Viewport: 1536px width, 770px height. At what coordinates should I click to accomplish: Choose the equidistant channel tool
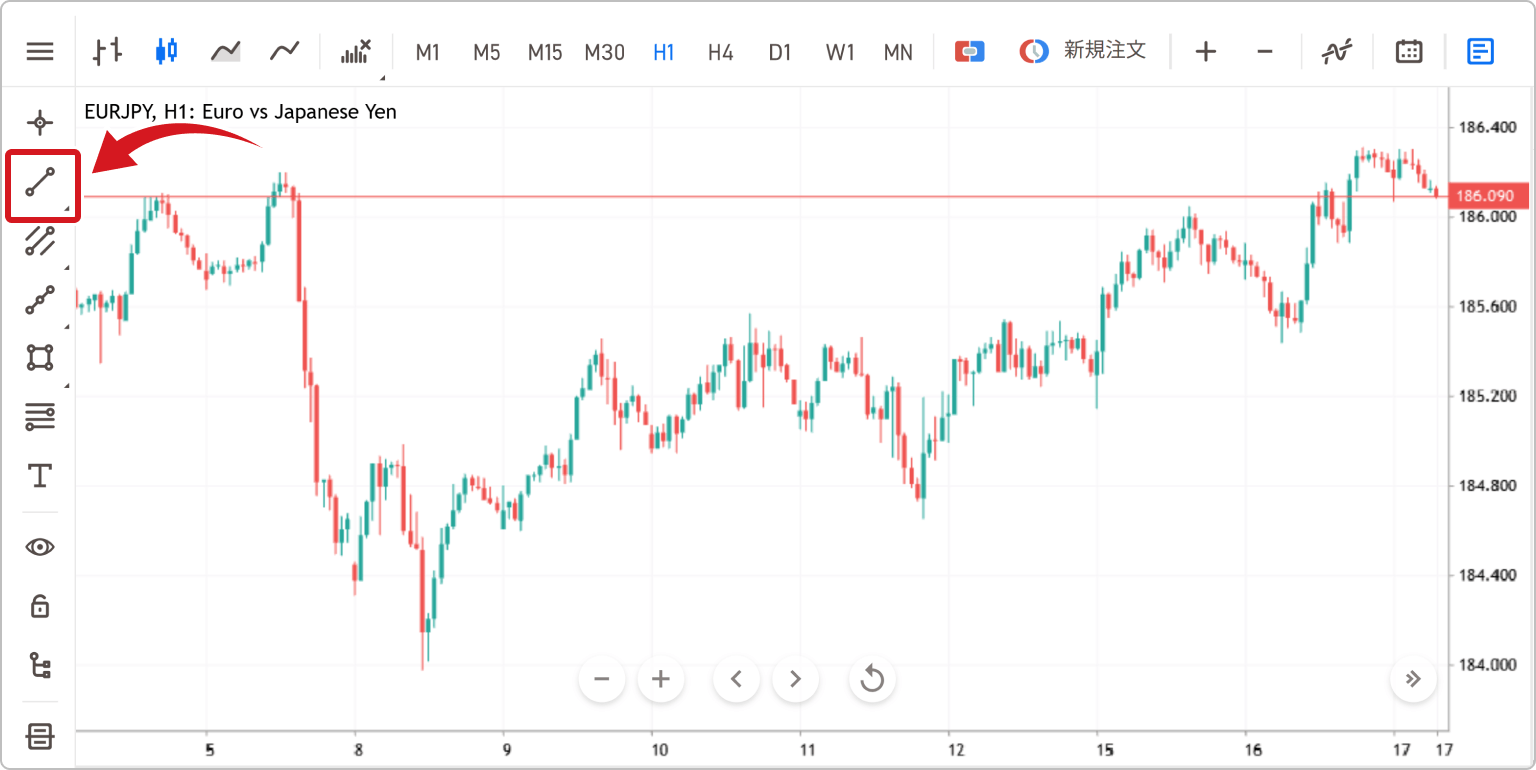coord(40,241)
